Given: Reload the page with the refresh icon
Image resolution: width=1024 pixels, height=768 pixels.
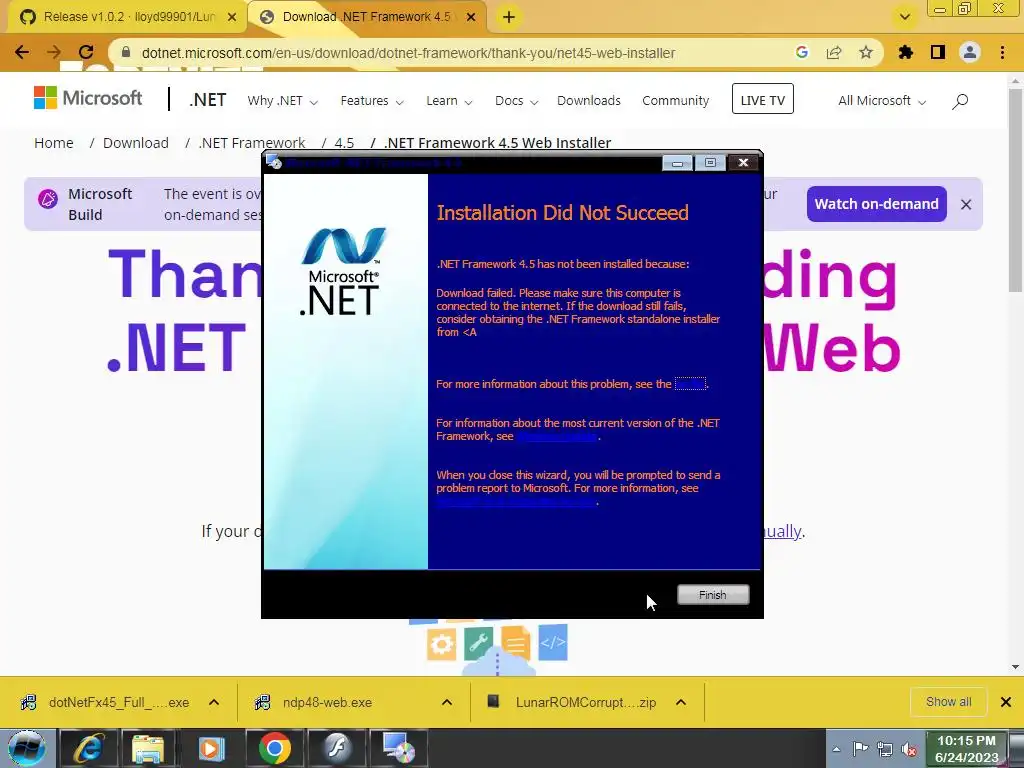Looking at the screenshot, I should tap(86, 52).
